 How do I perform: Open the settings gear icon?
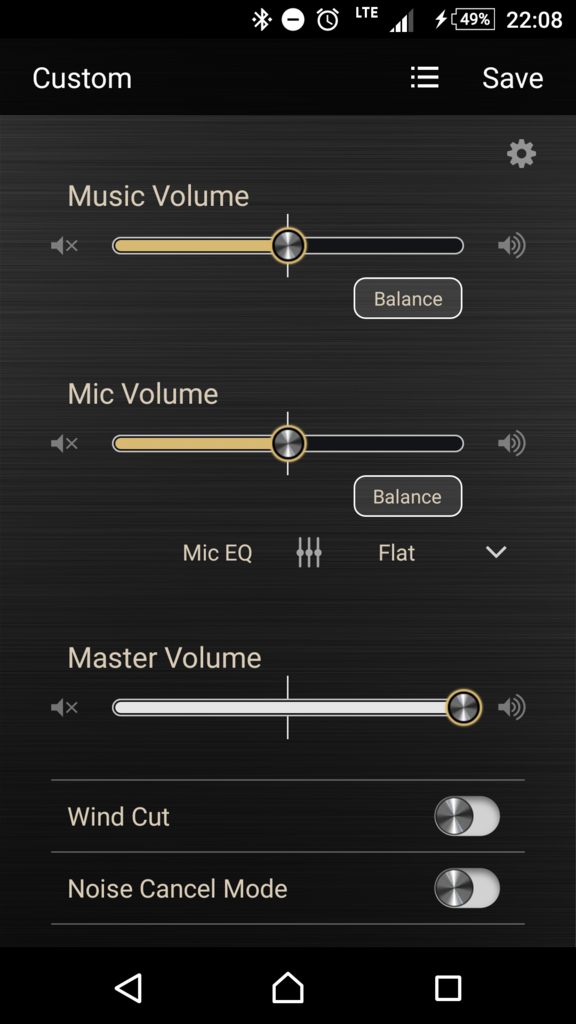[521, 154]
